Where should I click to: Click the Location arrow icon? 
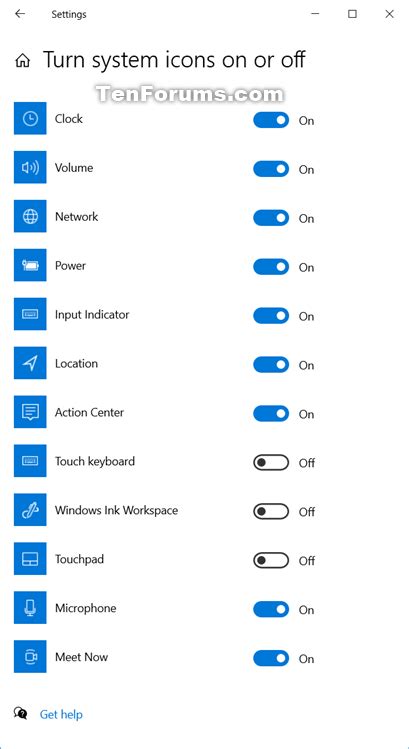pos(30,363)
